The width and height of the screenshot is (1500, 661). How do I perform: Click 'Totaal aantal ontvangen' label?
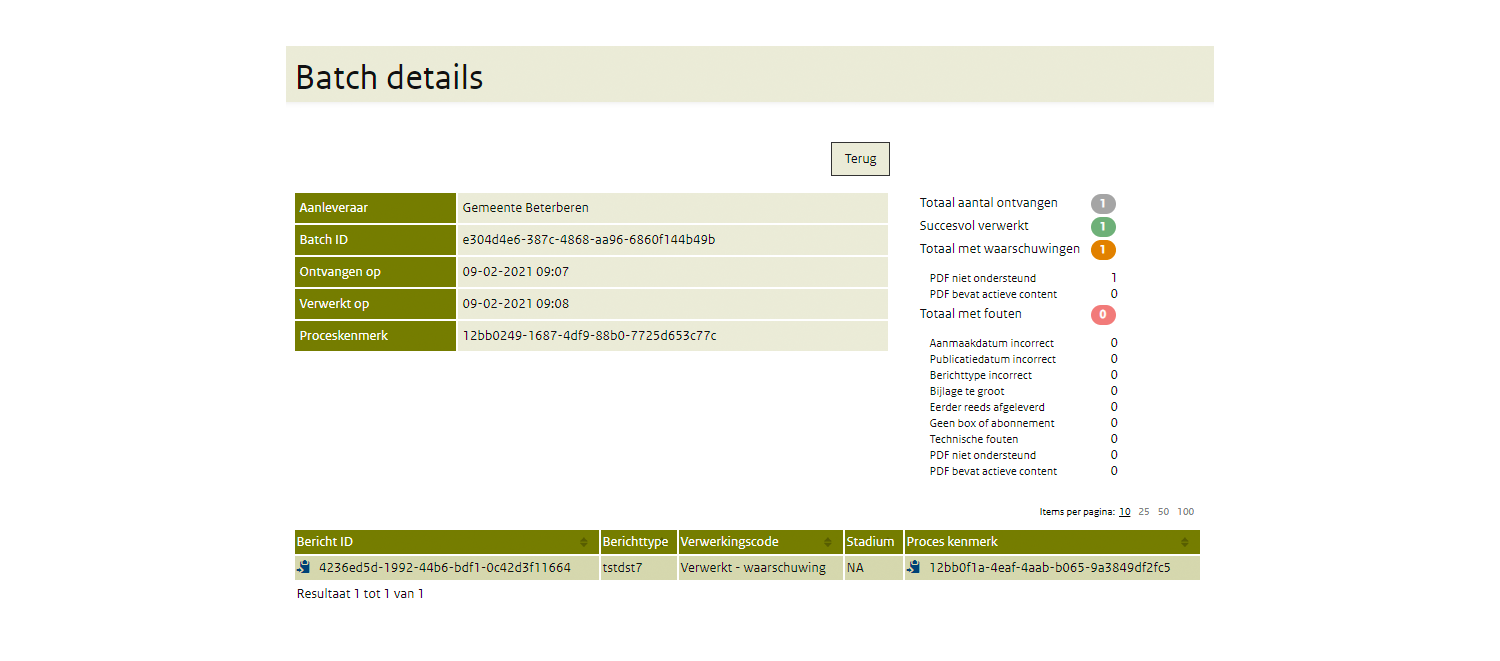[988, 203]
